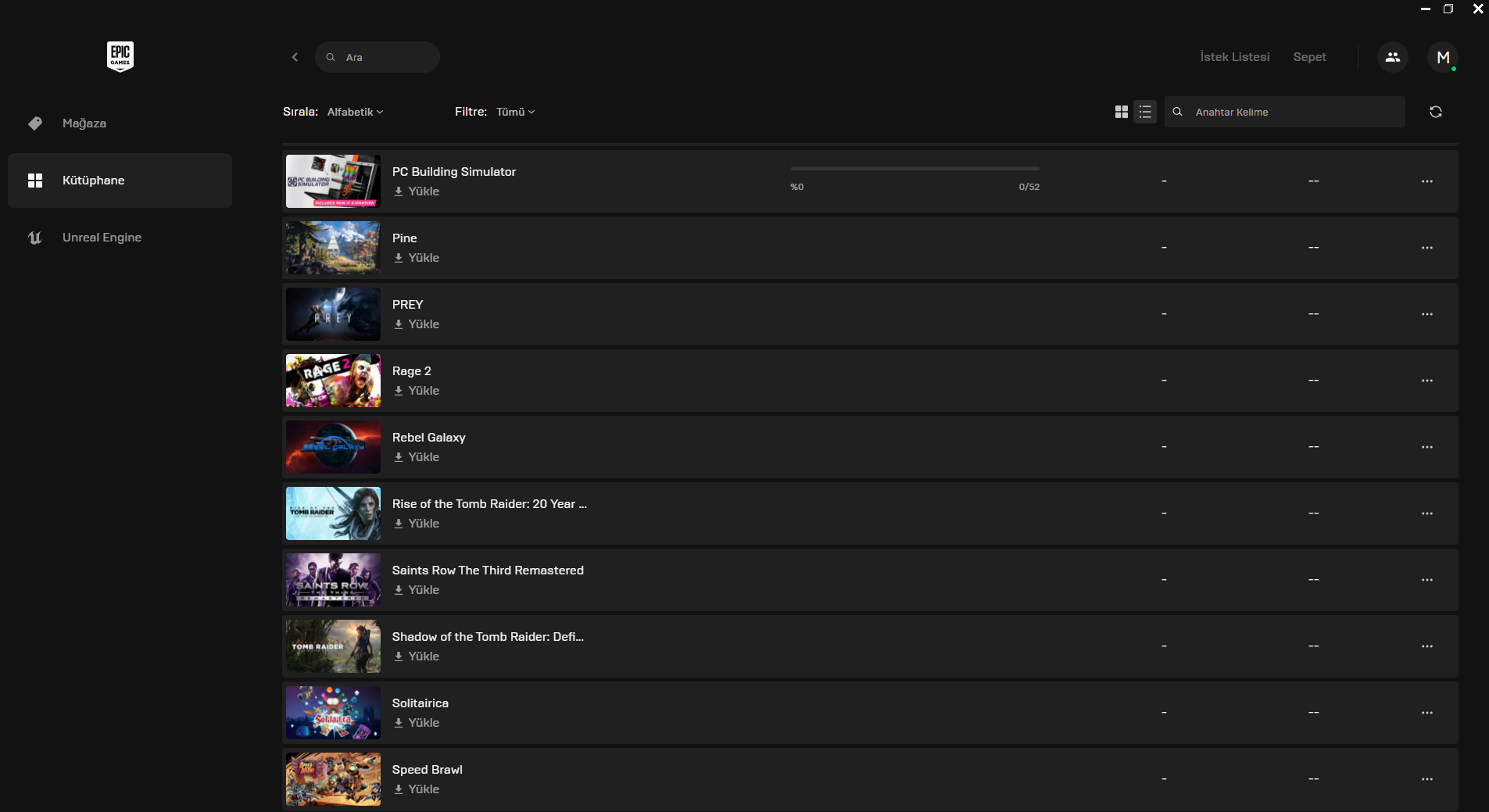Select the Solitairica title text

421,703
